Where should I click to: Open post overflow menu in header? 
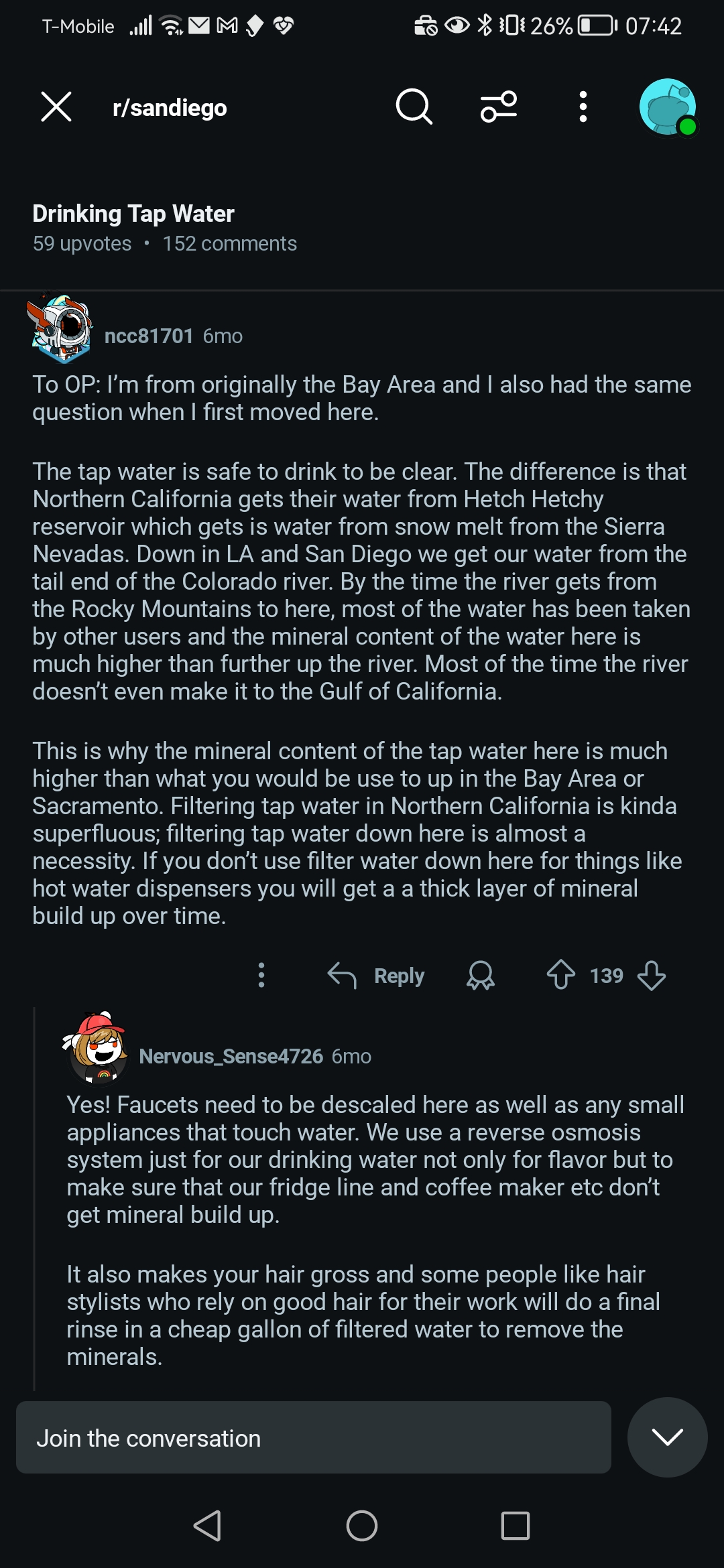(x=583, y=107)
